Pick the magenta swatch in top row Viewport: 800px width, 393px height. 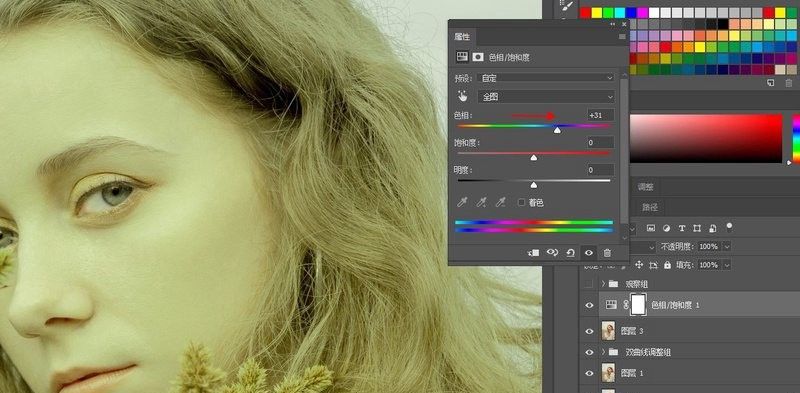coord(643,13)
